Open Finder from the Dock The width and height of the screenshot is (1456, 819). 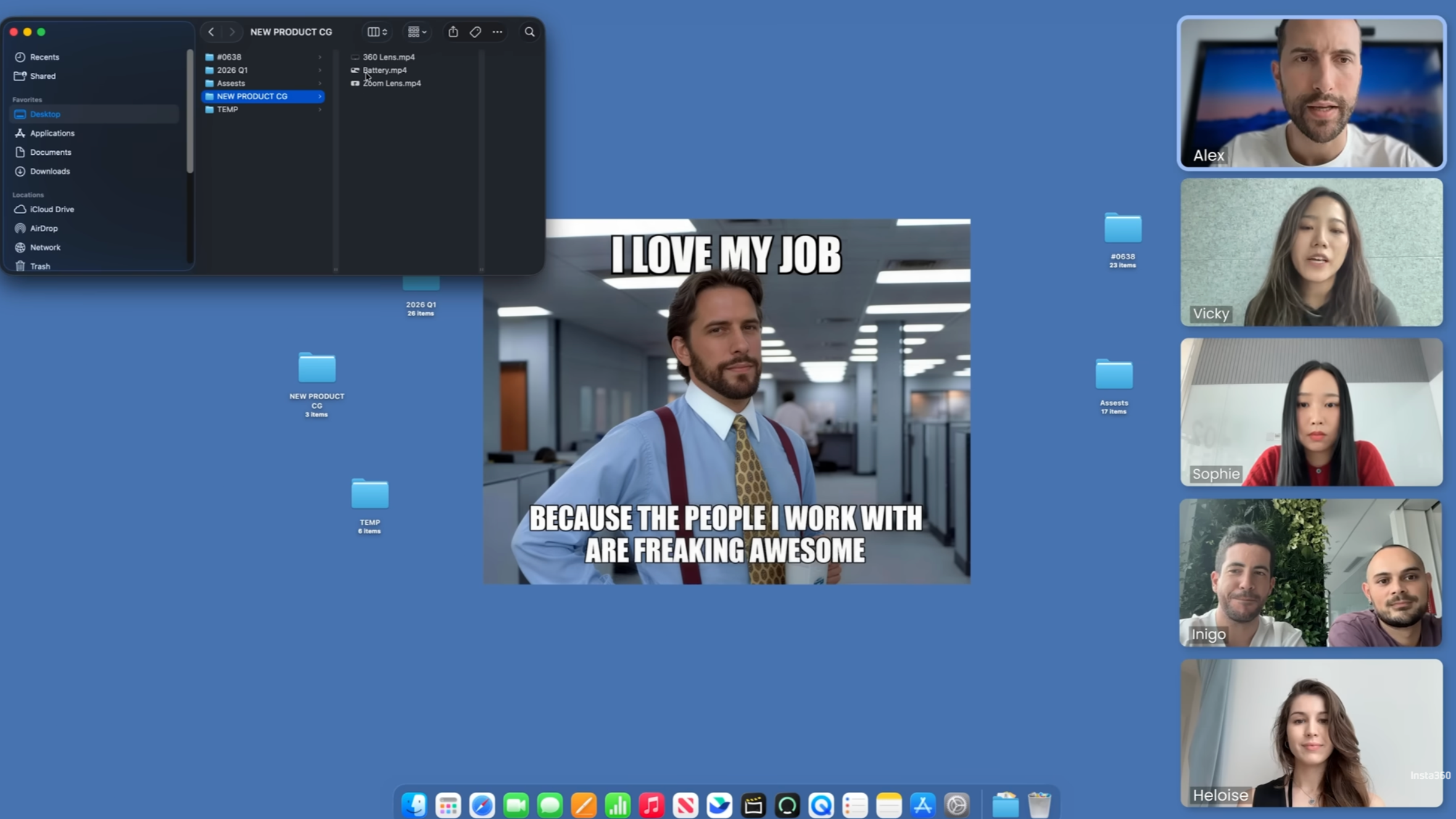(x=414, y=805)
